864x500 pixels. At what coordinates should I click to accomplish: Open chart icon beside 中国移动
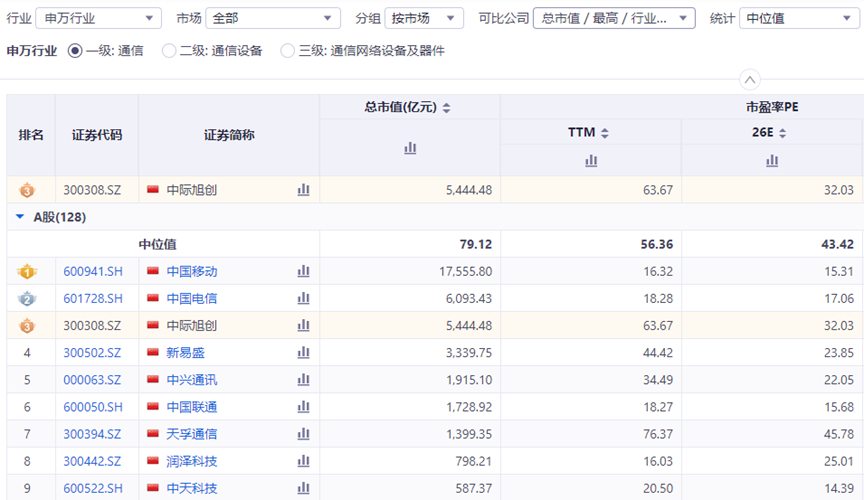pos(303,271)
